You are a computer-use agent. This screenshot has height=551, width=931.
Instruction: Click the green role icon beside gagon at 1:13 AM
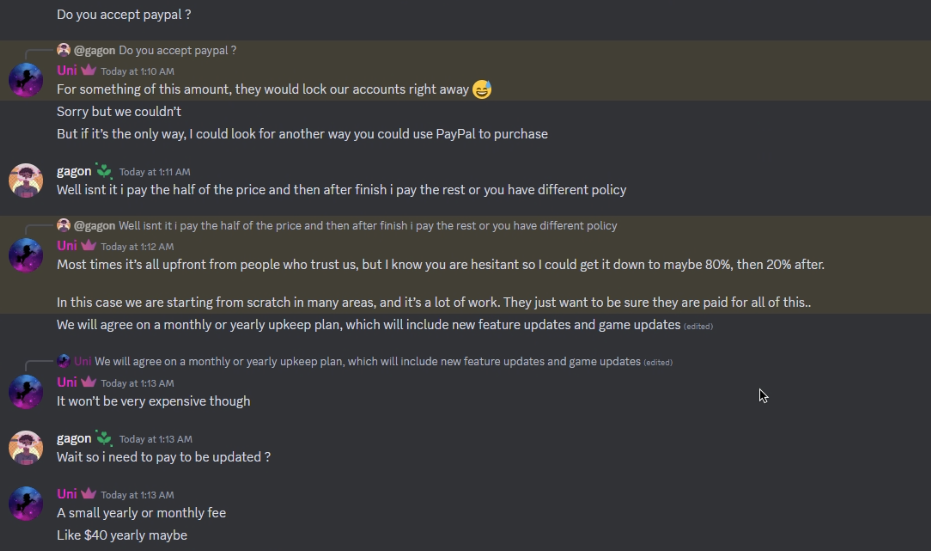pos(104,438)
